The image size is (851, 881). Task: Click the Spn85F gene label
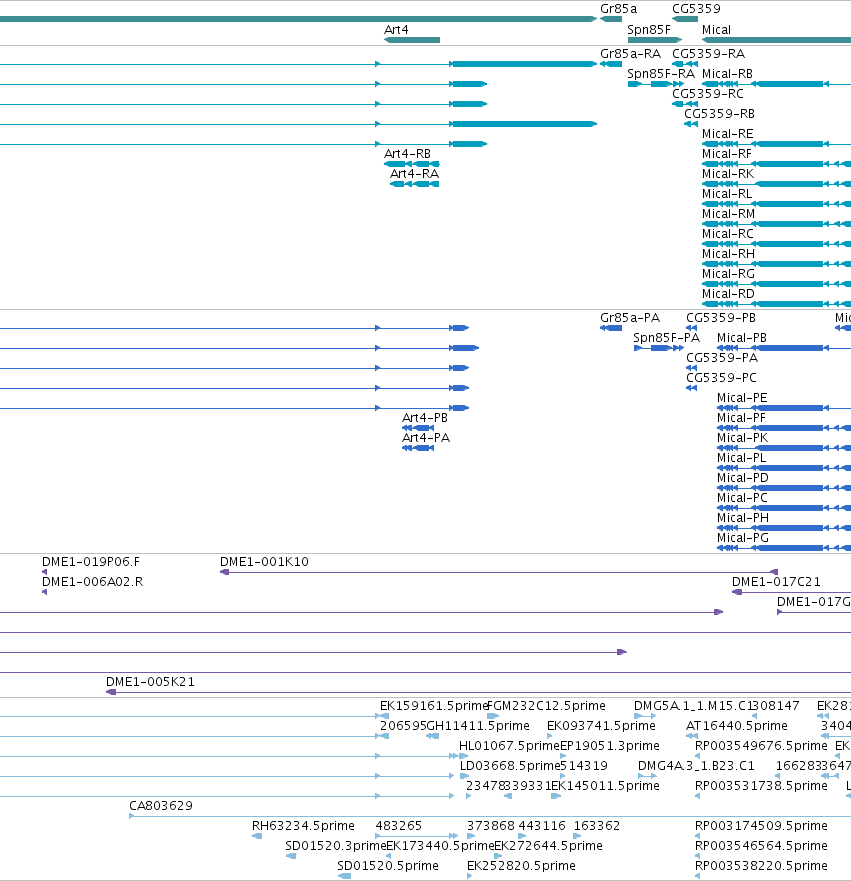[x=649, y=30]
